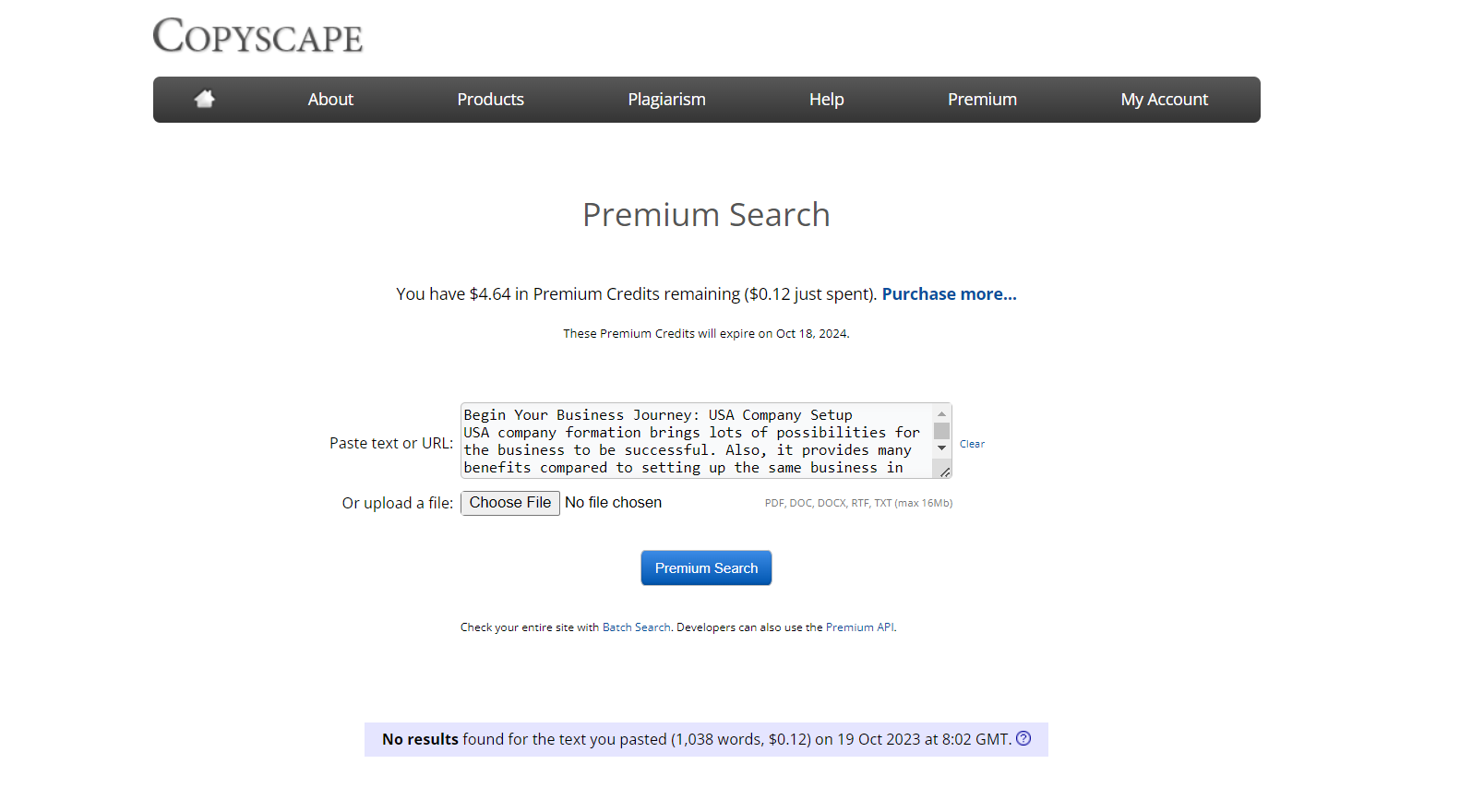1460x812 pixels.
Task: Click the textarea resize handle
Action: [x=944, y=472]
